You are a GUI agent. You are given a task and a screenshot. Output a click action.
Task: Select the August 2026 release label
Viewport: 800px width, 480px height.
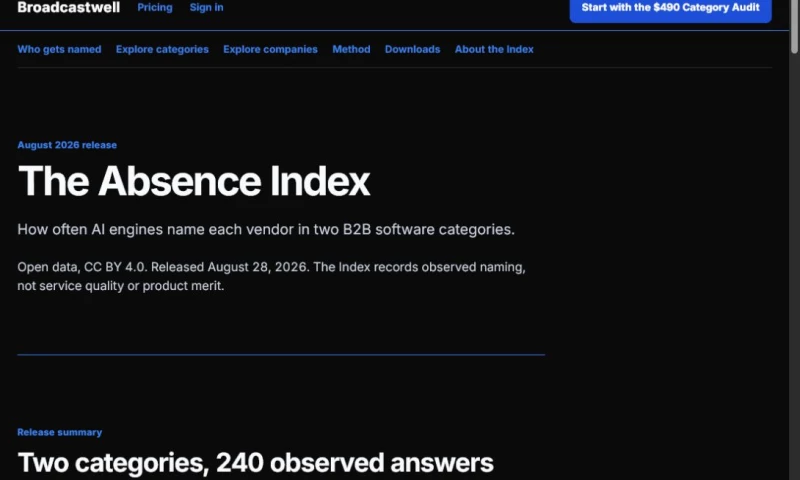point(67,145)
